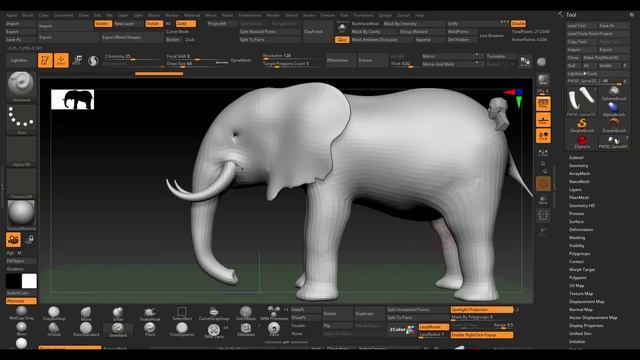This screenshot has height=360, width=640.
Task: Open the material sphere selector
Action: [x=21, y=215]
